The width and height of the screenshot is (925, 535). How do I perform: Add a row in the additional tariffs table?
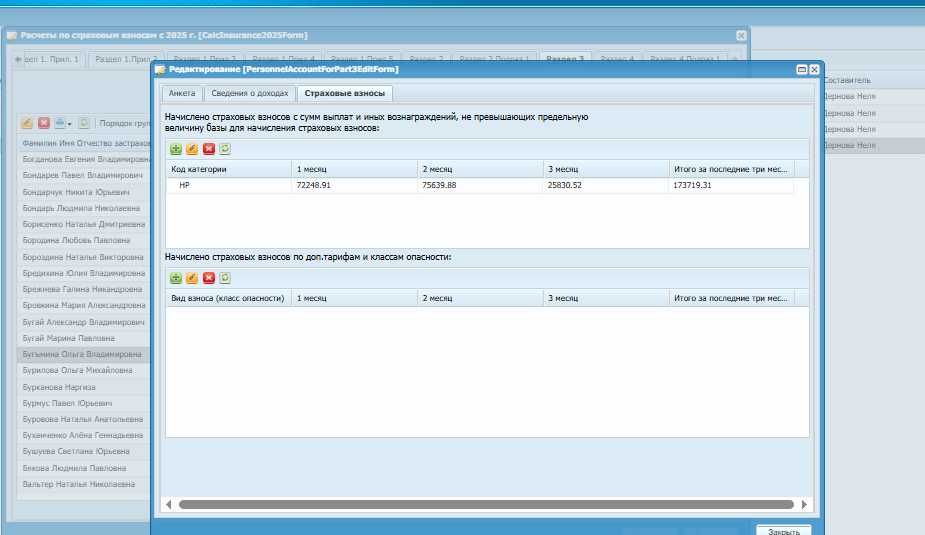[176, 278]
